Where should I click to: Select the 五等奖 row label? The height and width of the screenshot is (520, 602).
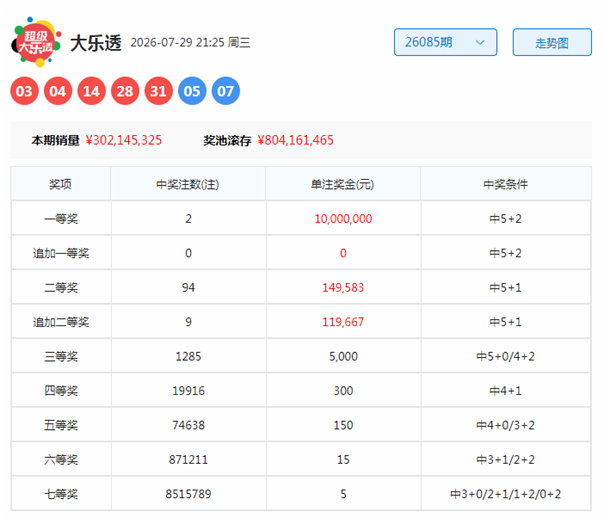(61, 425)
